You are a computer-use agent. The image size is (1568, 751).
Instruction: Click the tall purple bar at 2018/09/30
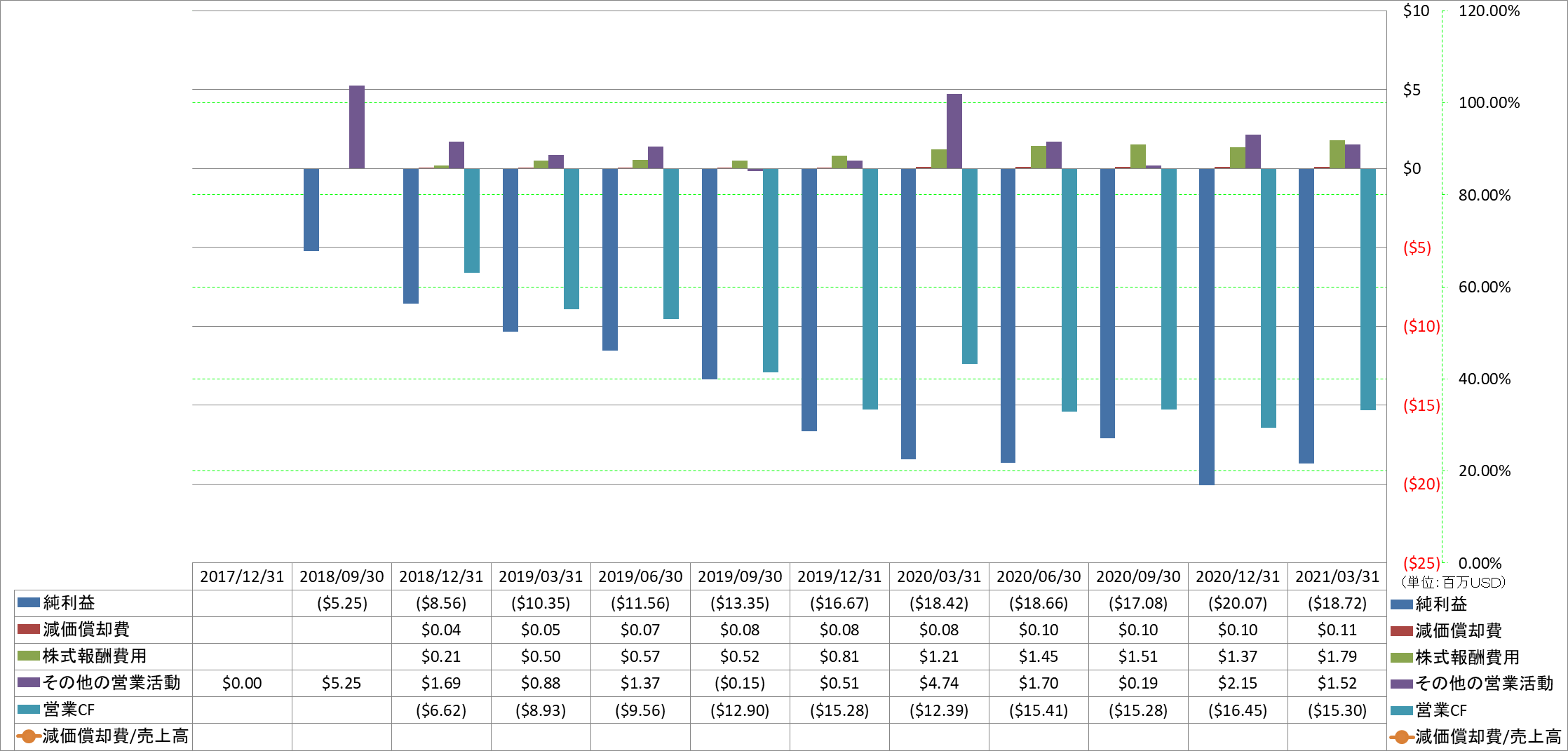(357, 127)
